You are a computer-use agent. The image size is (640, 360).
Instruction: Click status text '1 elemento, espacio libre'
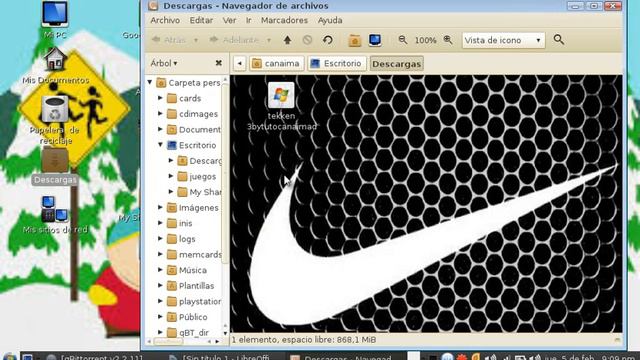pyautogui.click(x=304, y=339)
